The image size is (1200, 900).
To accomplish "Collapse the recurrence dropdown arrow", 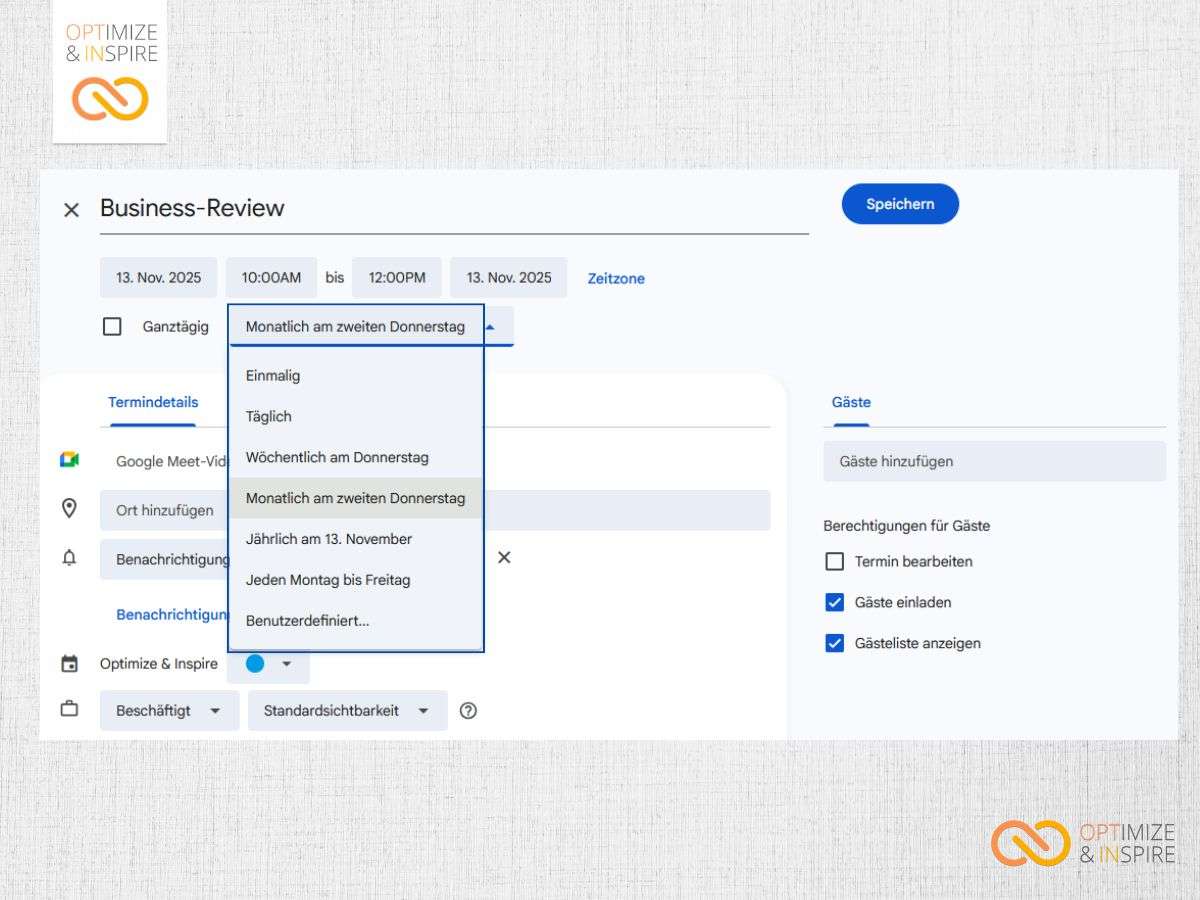I will pyautogui.click(x=490, y=326).
